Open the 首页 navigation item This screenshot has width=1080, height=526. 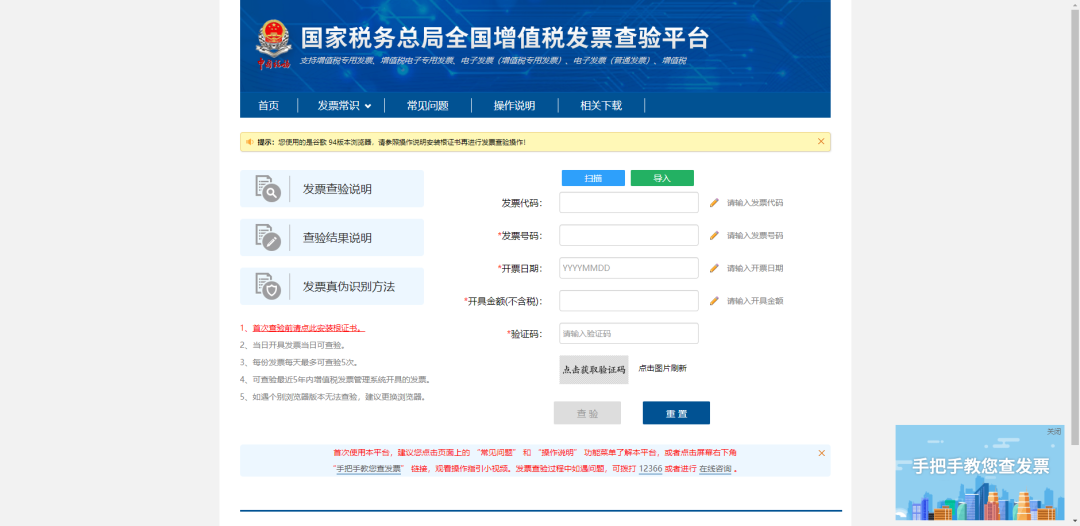click(x=269, y=105)
